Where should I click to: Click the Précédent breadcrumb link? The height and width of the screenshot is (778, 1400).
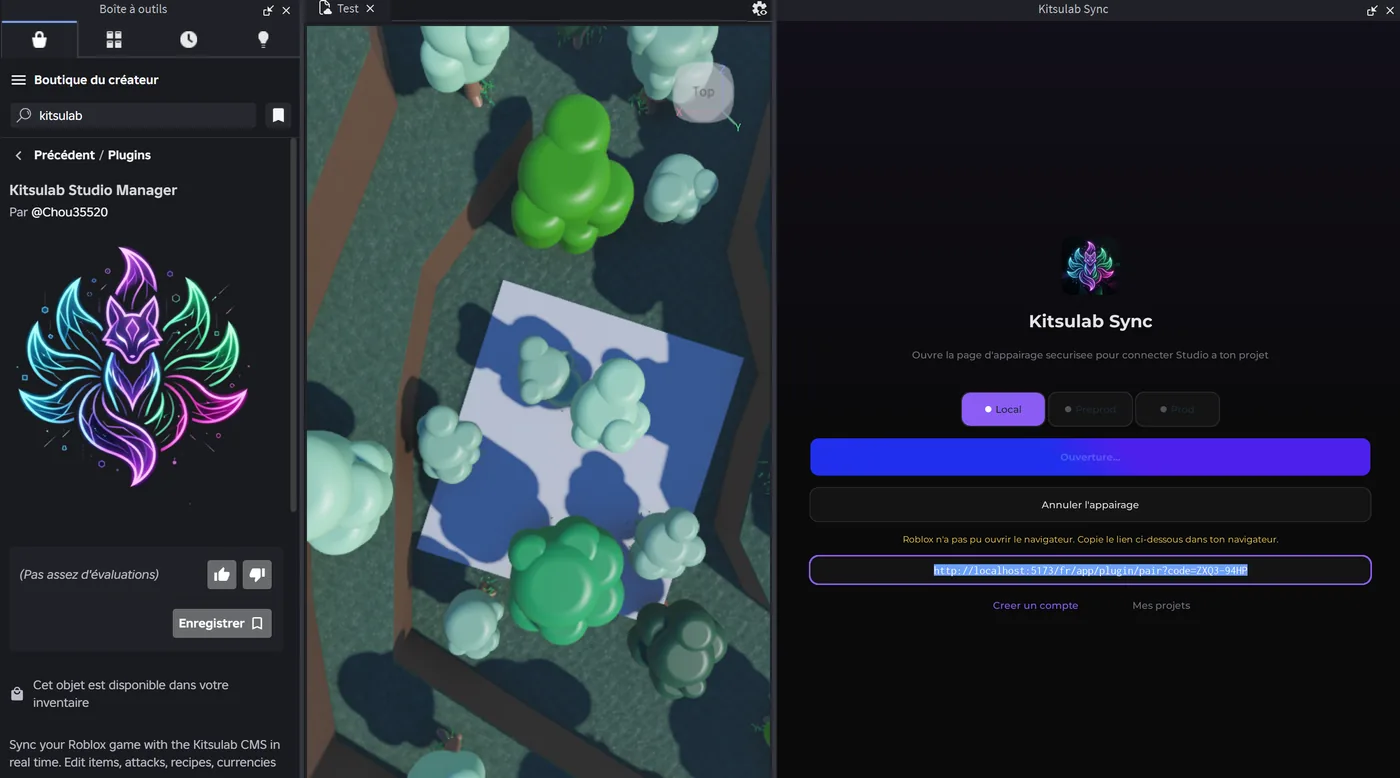point(64,155)
